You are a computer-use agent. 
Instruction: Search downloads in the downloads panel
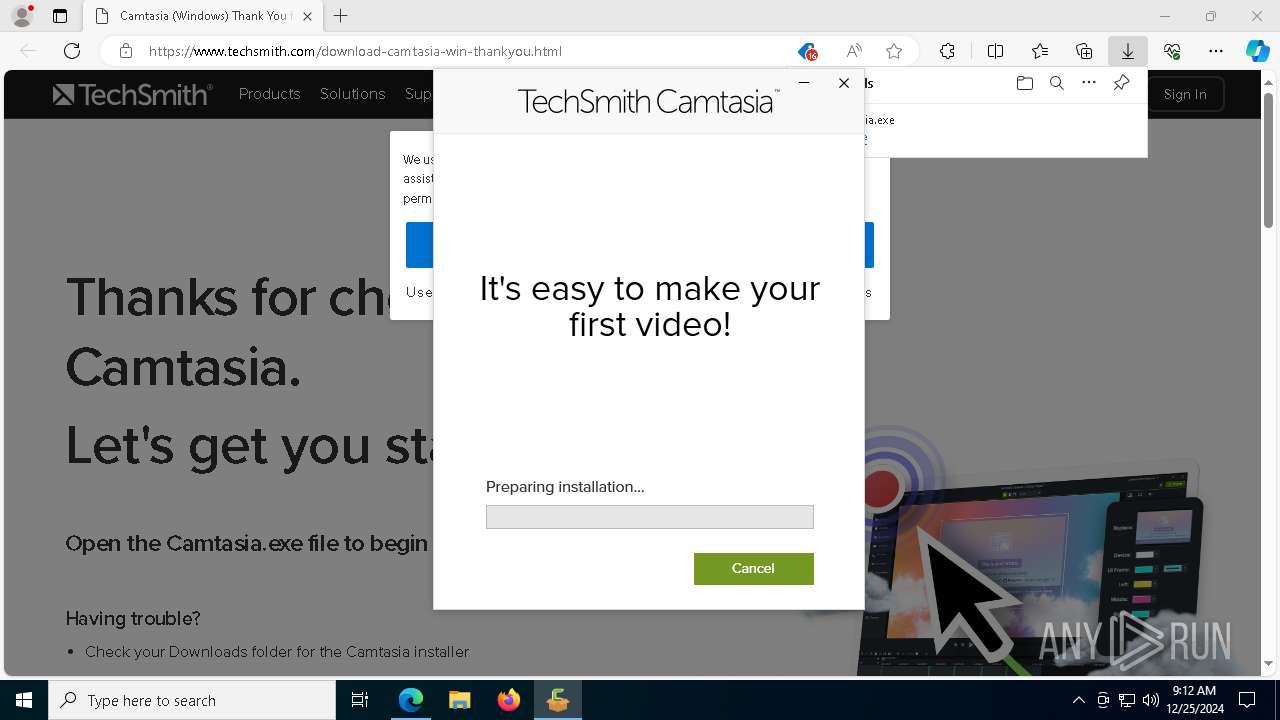[x=1056, y=83]
